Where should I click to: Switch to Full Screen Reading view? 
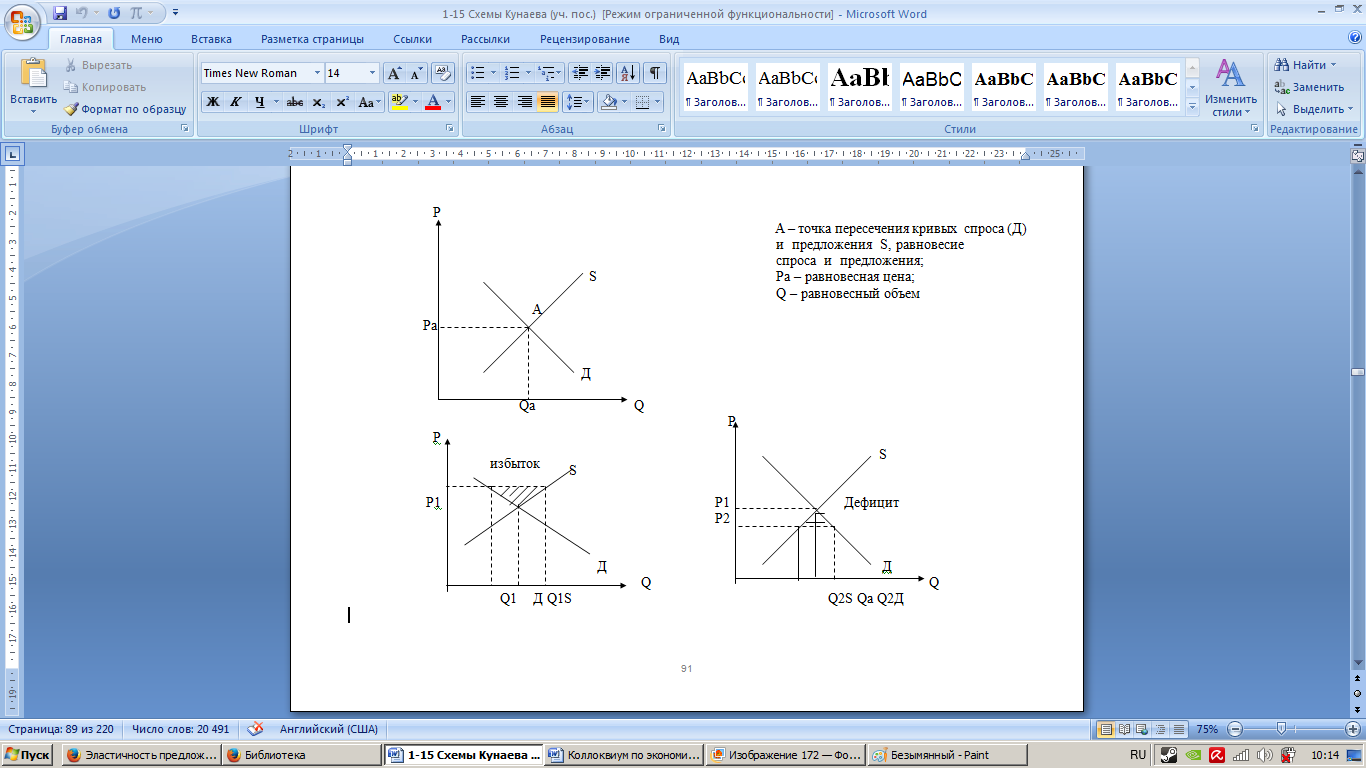[1124, 729]
